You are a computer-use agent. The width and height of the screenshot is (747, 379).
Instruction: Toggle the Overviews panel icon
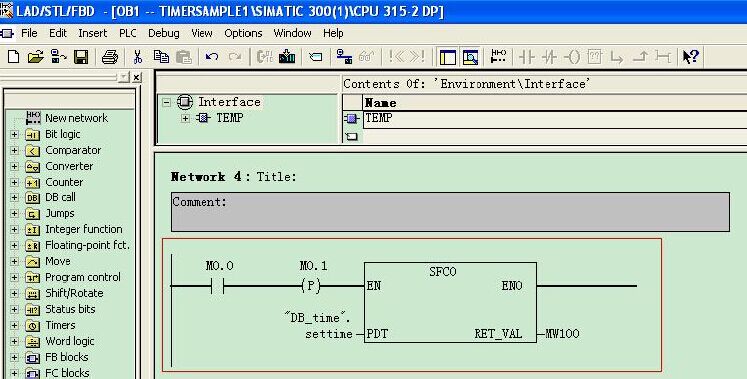point(447,58)
